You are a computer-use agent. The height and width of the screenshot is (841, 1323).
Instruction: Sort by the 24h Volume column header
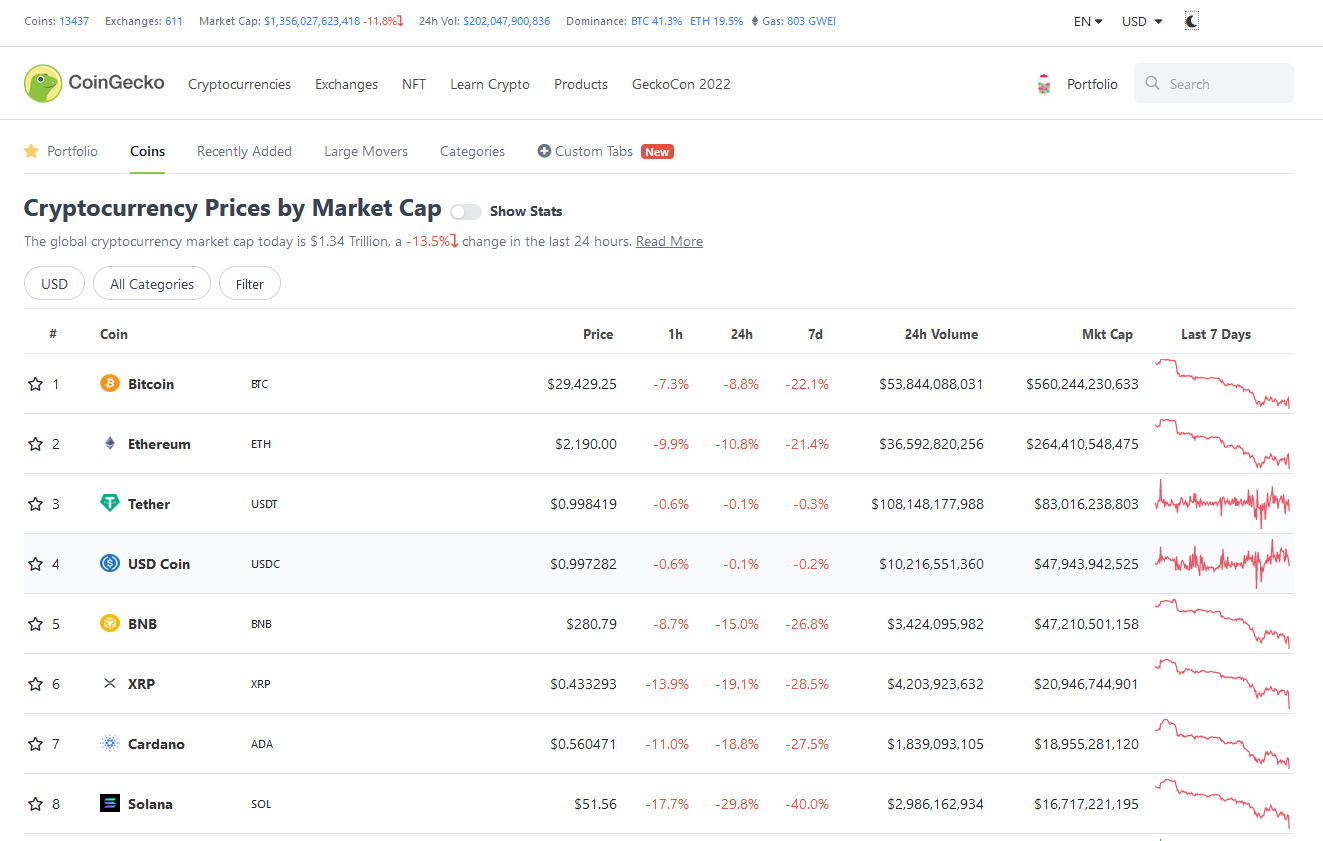point(941,334)
